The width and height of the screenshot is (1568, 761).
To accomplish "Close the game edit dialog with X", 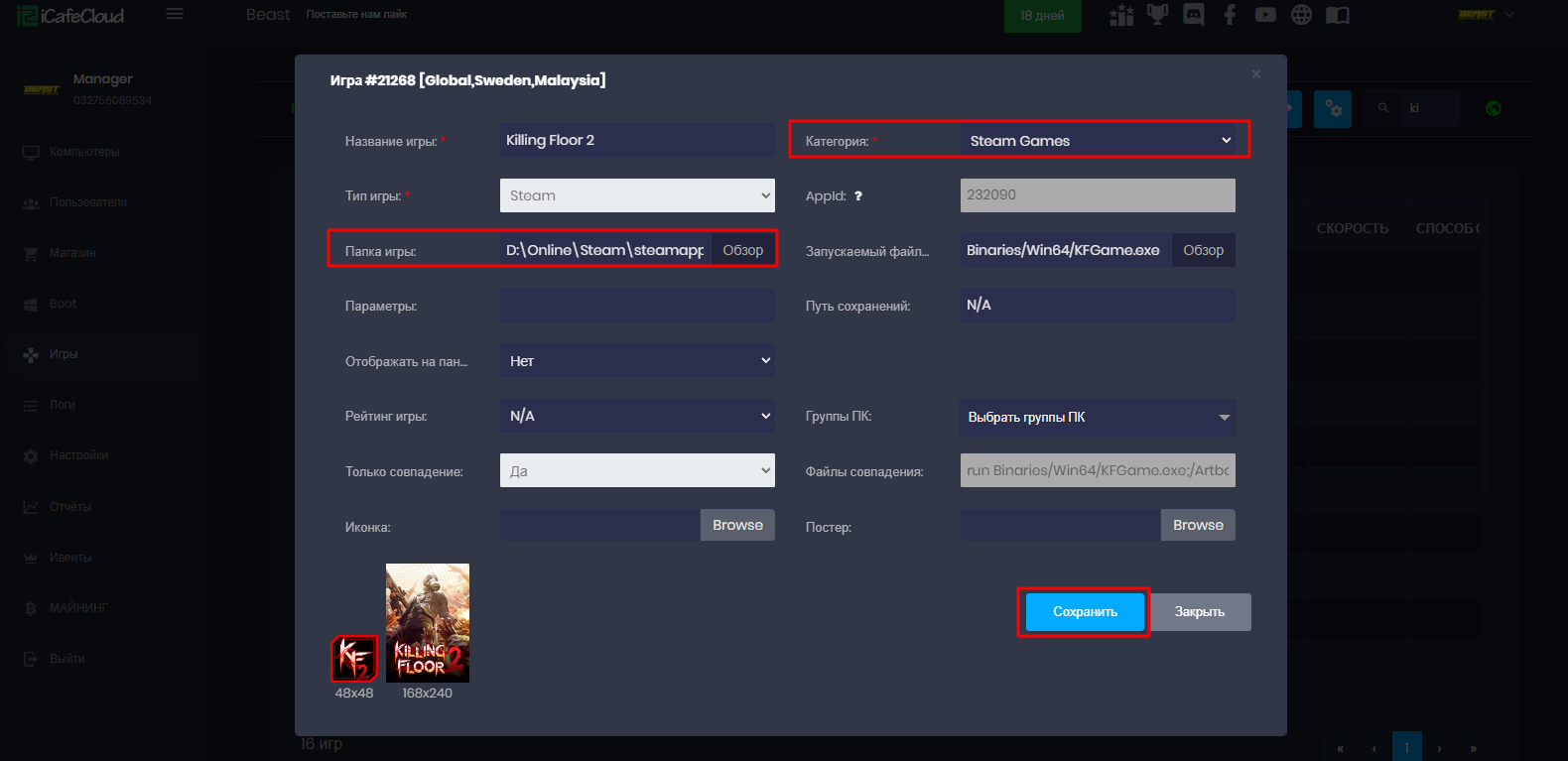I will pyautogui.click(x=1256, y=74).
